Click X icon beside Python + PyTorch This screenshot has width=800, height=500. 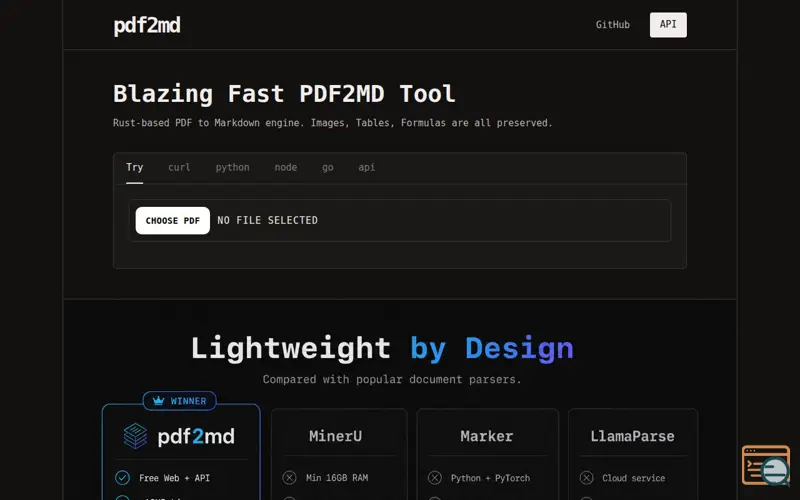(435, 478)
